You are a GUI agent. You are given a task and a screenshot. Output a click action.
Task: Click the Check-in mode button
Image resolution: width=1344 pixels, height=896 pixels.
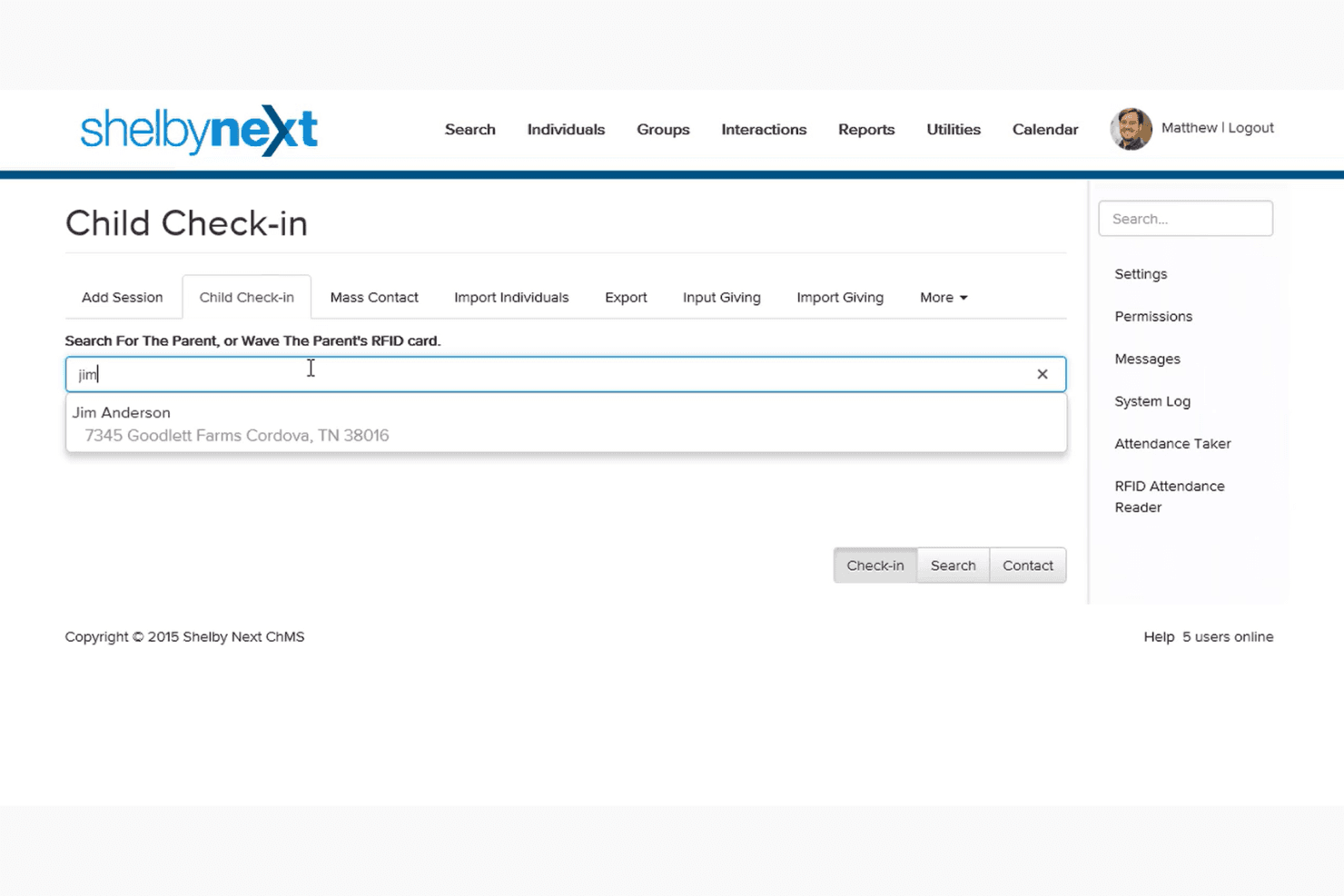click(875, 566)
